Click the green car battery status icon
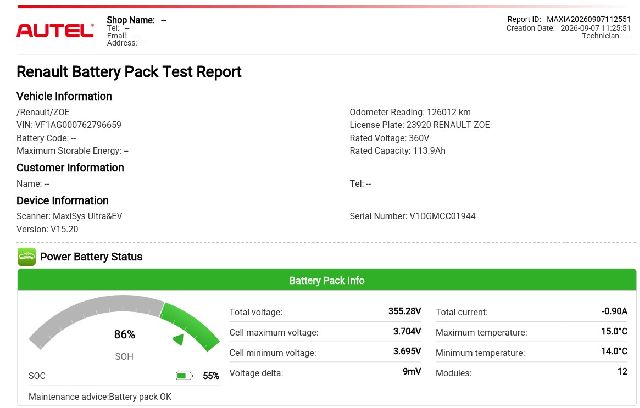 click(27, 257)
